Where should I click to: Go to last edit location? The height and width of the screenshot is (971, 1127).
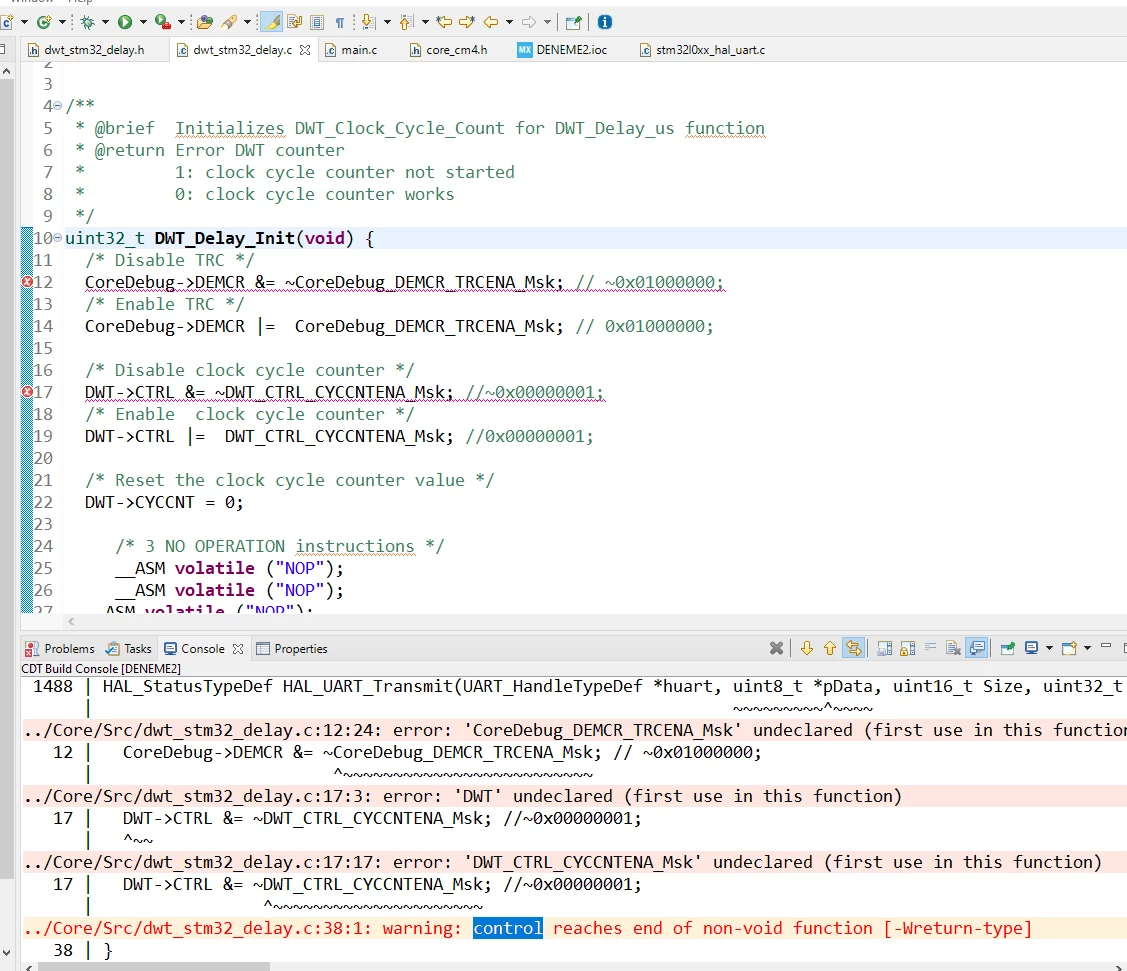point(443,22)
